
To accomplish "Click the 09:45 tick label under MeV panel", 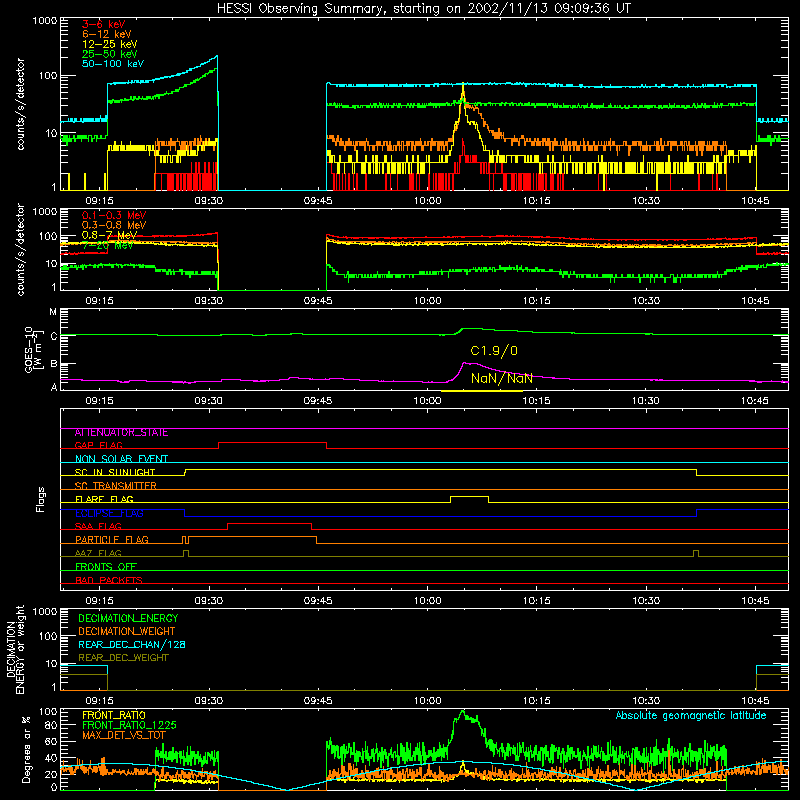I will coord(318,301).
